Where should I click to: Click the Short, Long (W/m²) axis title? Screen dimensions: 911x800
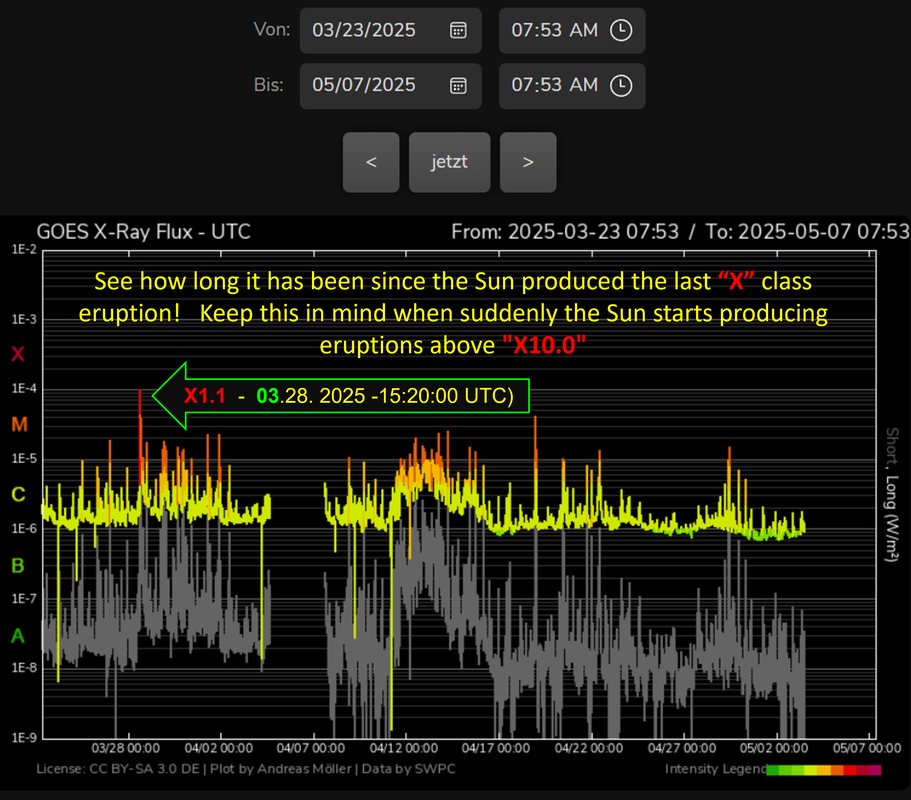[892, 495]
